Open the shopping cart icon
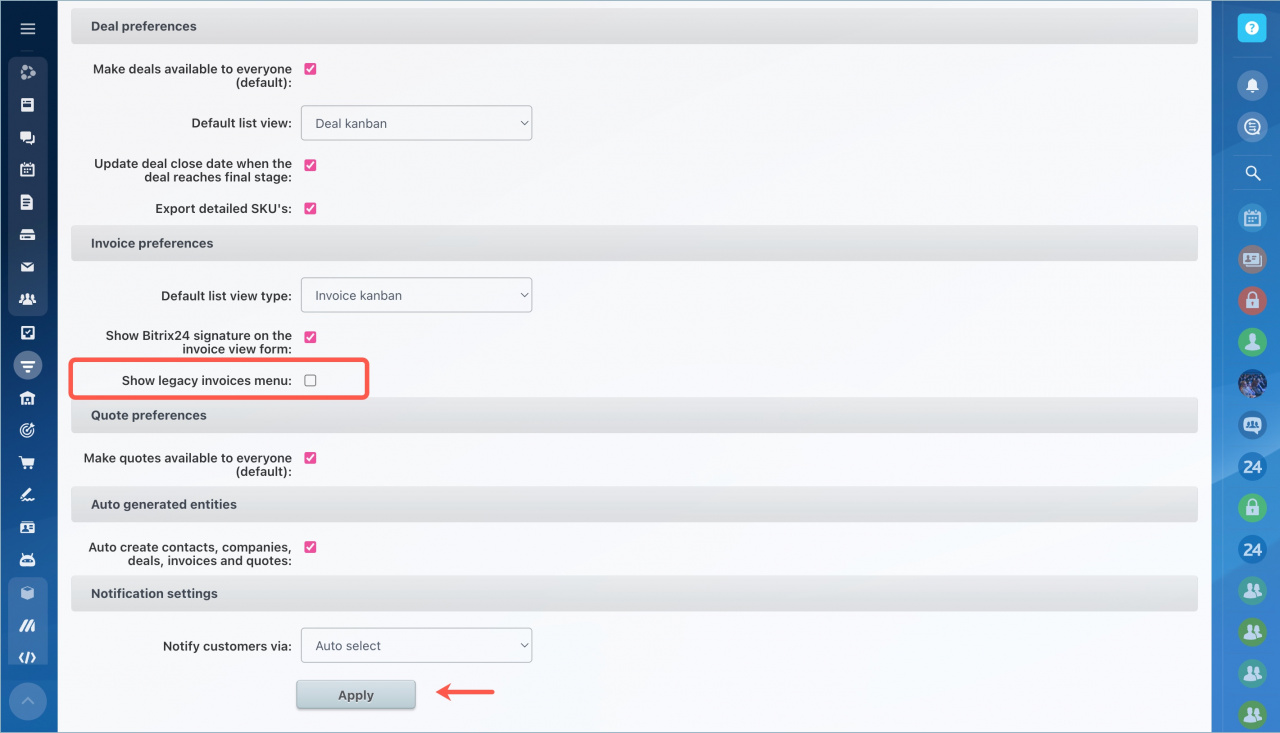This screenshot has width=1280, height=733. [x=28, y=462]
